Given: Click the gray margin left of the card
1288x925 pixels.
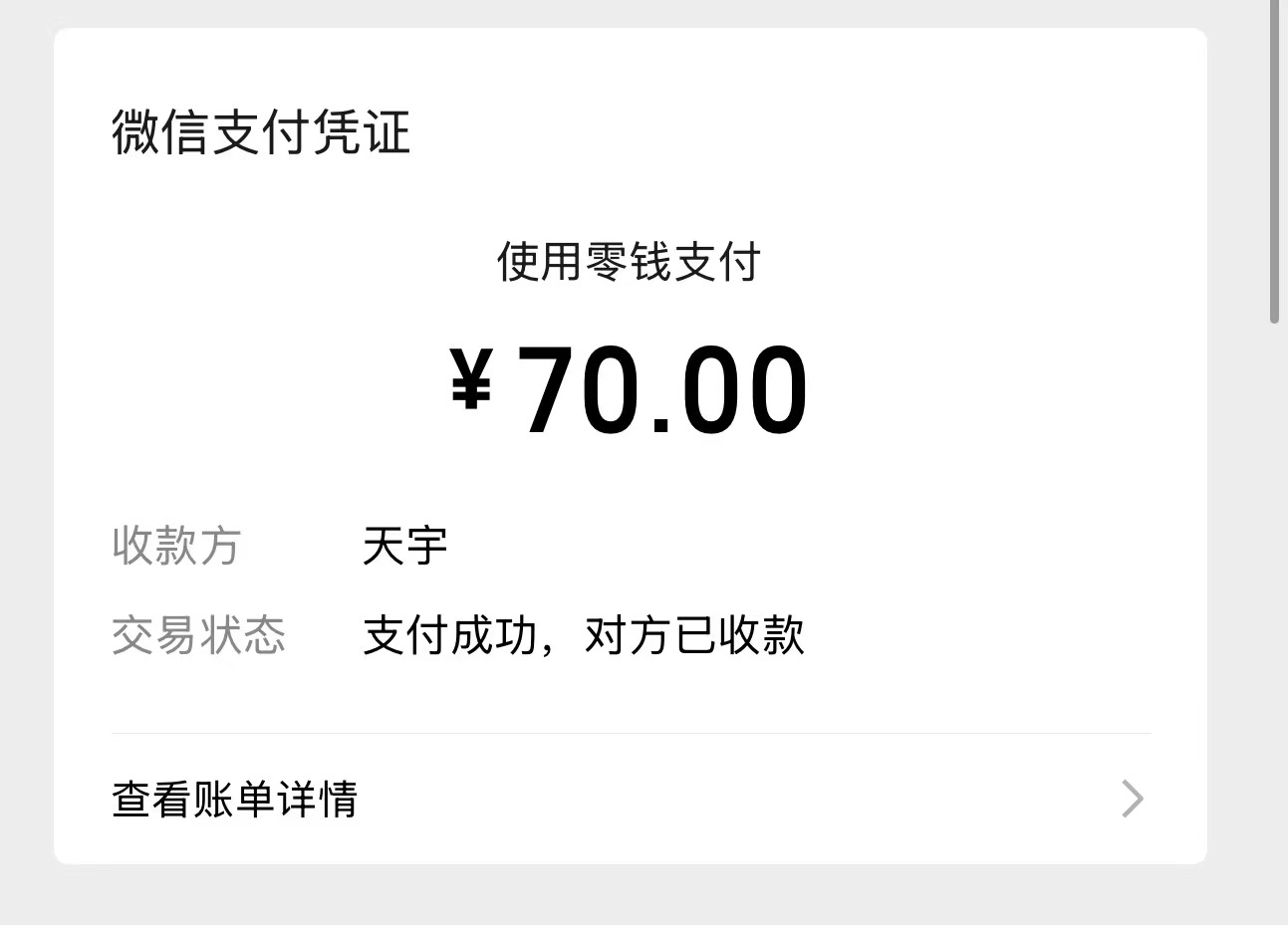Looking at the screenshot, I should 26,448.
